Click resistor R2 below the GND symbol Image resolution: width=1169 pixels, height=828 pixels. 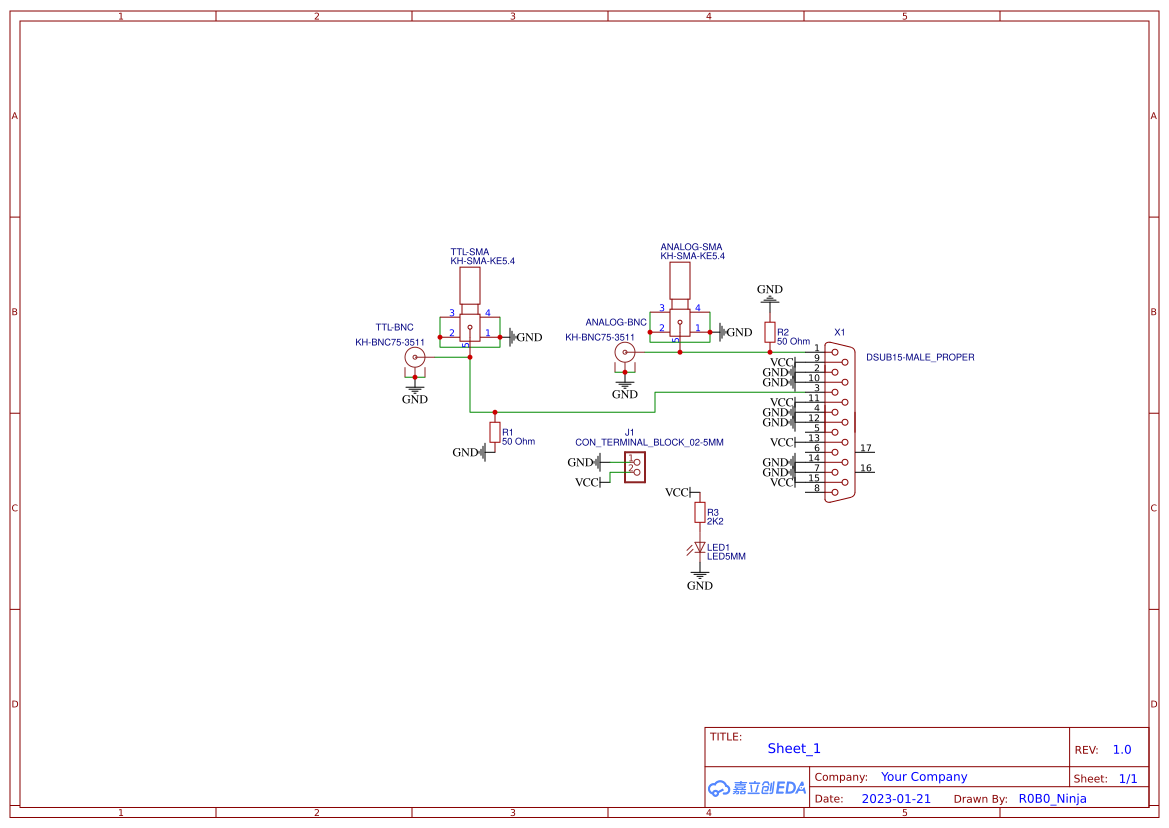pos(768,332)
